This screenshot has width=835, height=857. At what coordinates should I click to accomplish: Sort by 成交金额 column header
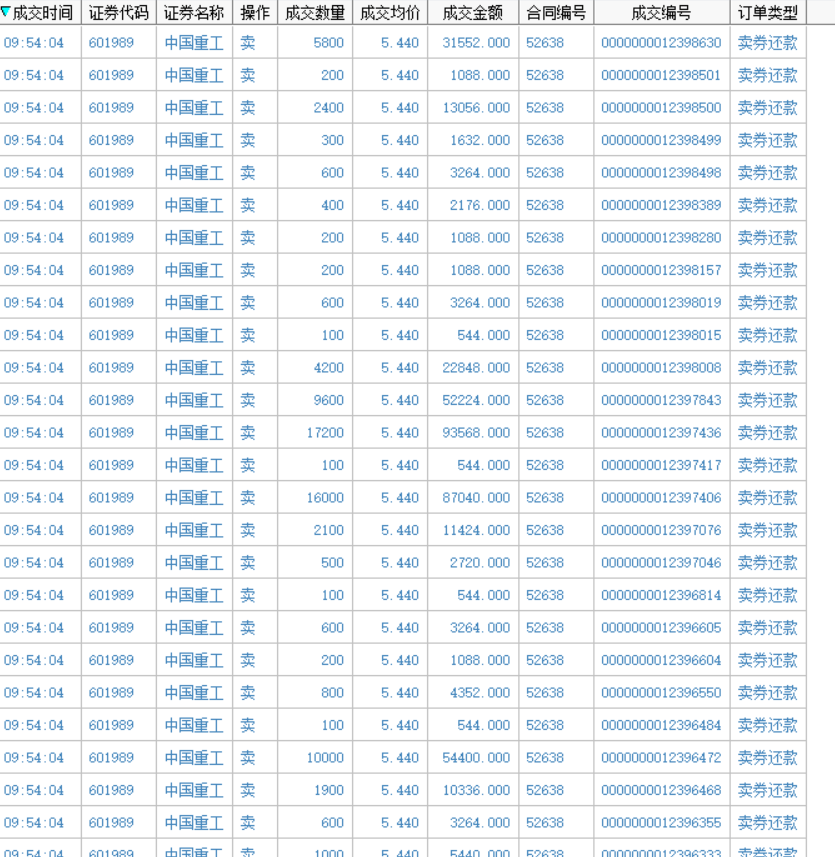473,13
